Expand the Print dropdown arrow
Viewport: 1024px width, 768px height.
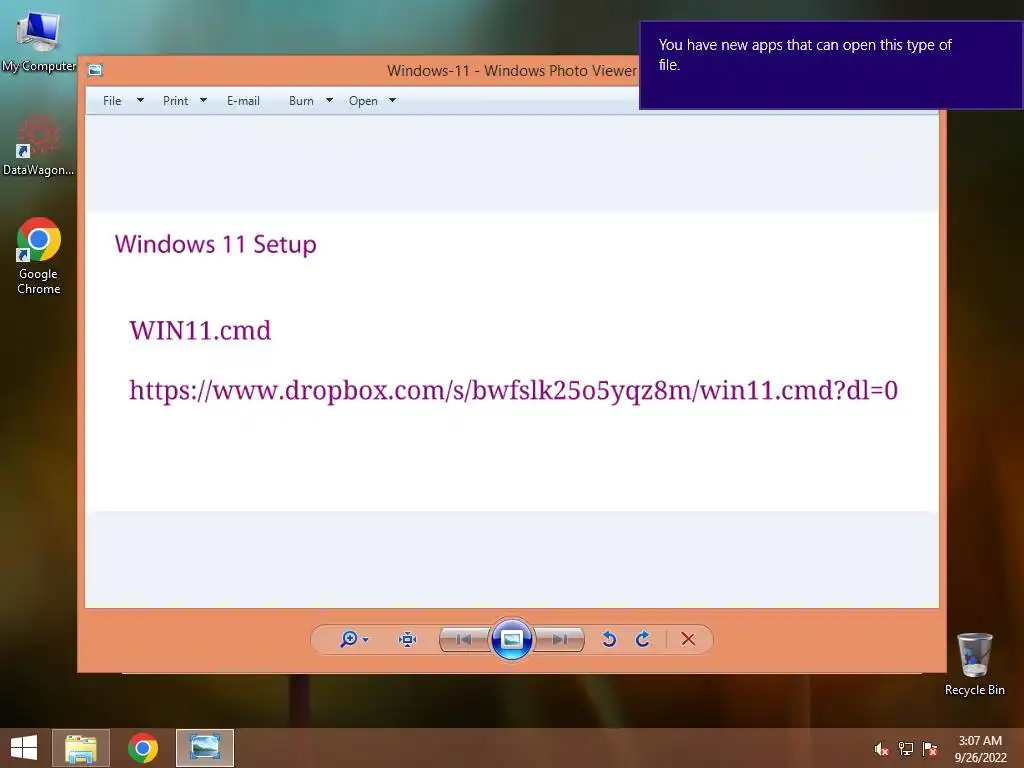[x=203, y=101]
